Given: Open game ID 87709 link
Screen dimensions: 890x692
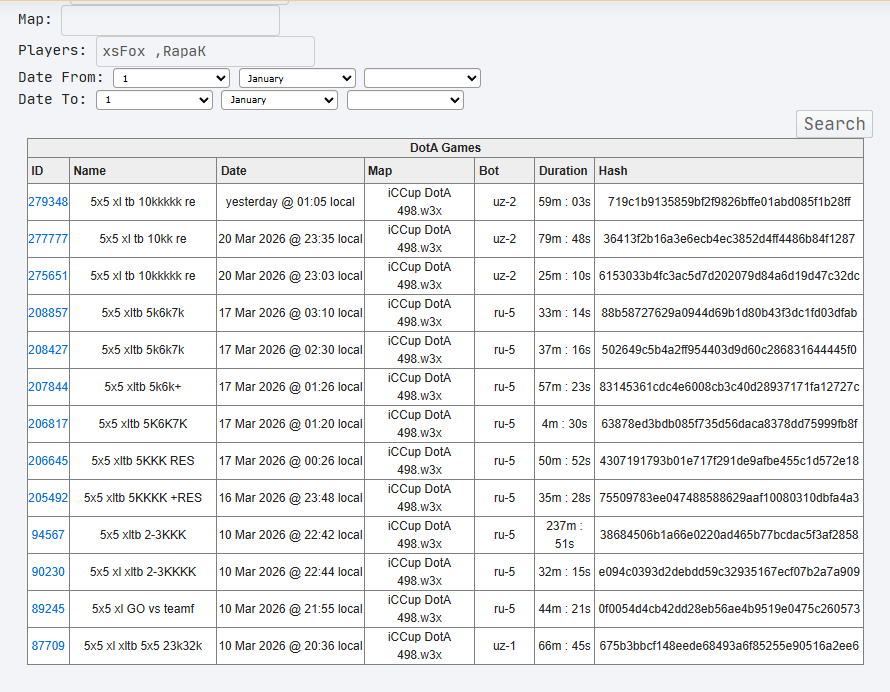Looking at the screenshot, I should [x=48, y=645].
